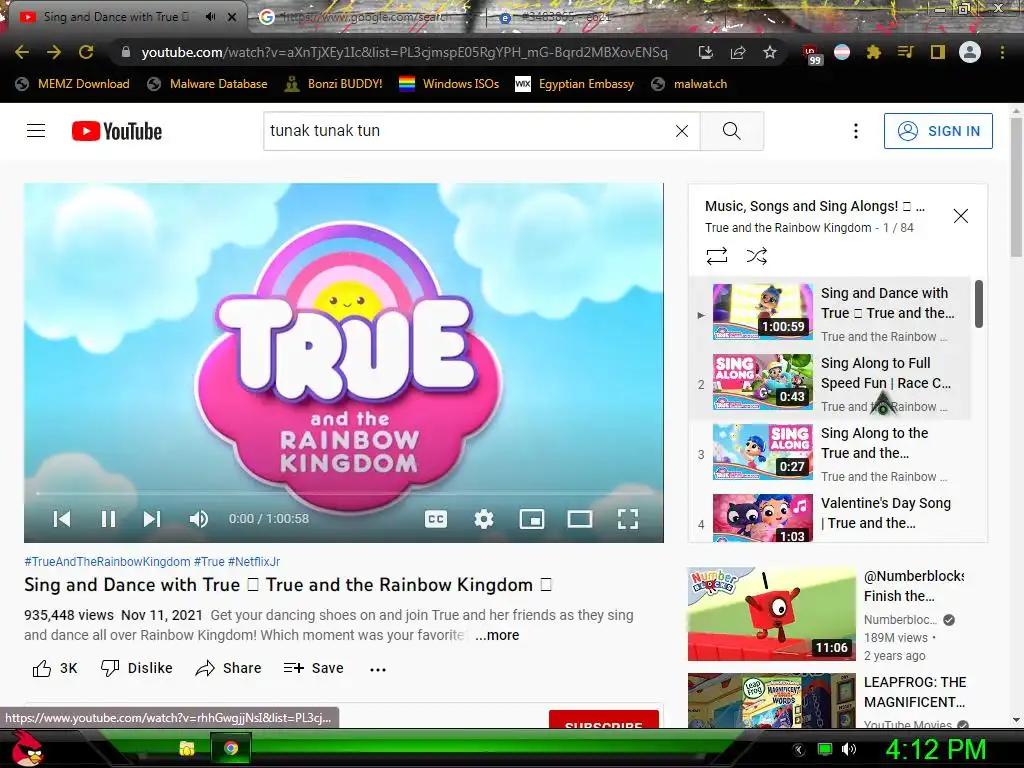Click the playlist panel scrollbar
The height and width of the screenshot is (768, 1024).
(x=978, y=304)
